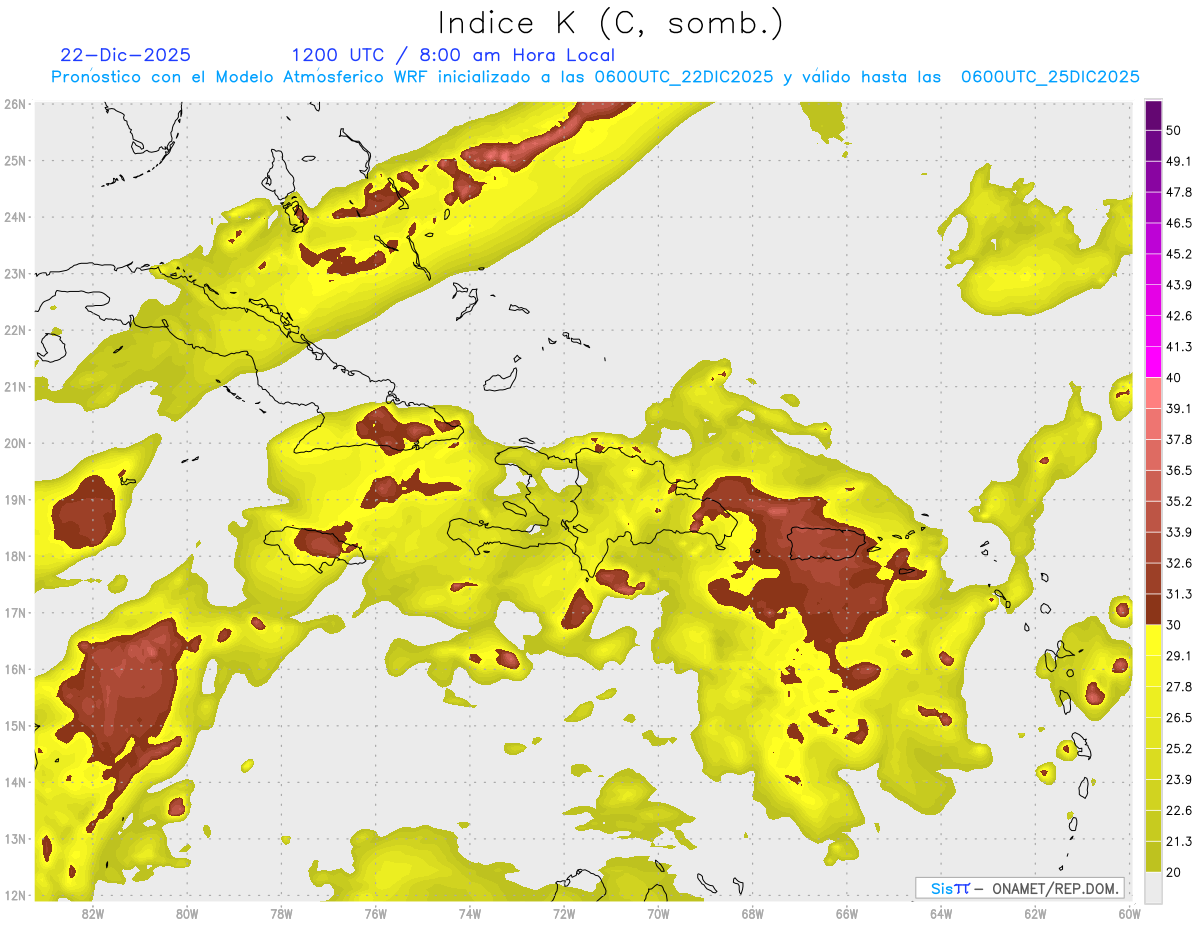Click the '37.8' color scale label
1200x927 pixels.
point(1179,439)
